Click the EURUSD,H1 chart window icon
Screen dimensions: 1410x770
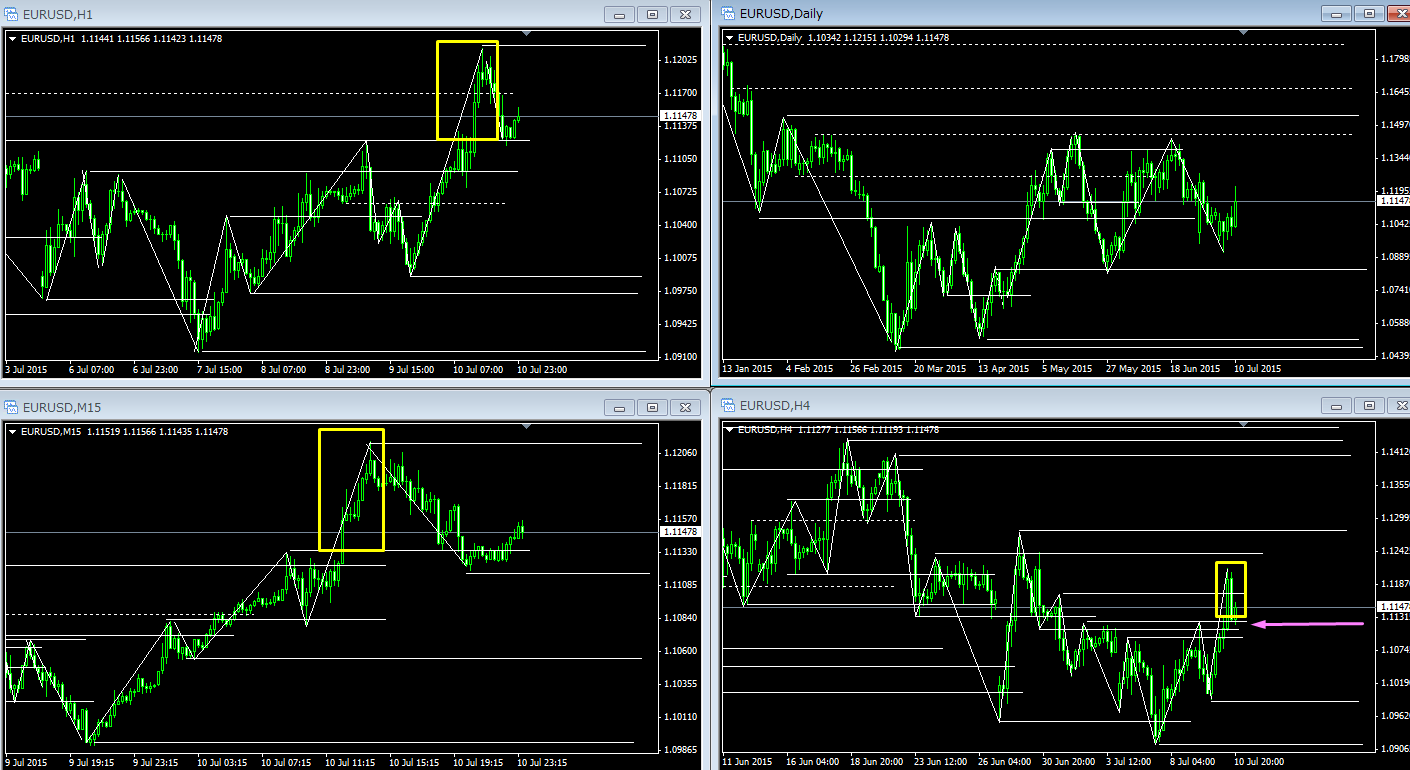[12, 14]
